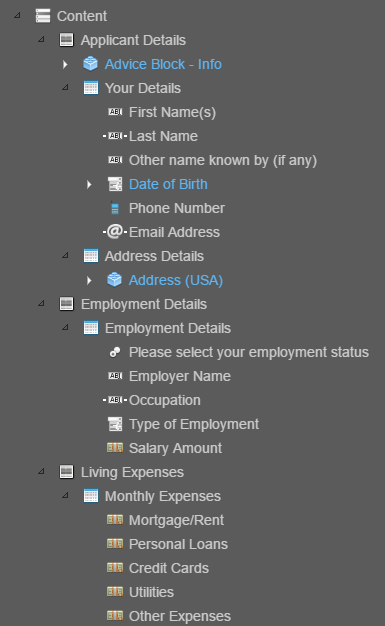Collapse the Your Details section

click(x=65, y=87)
